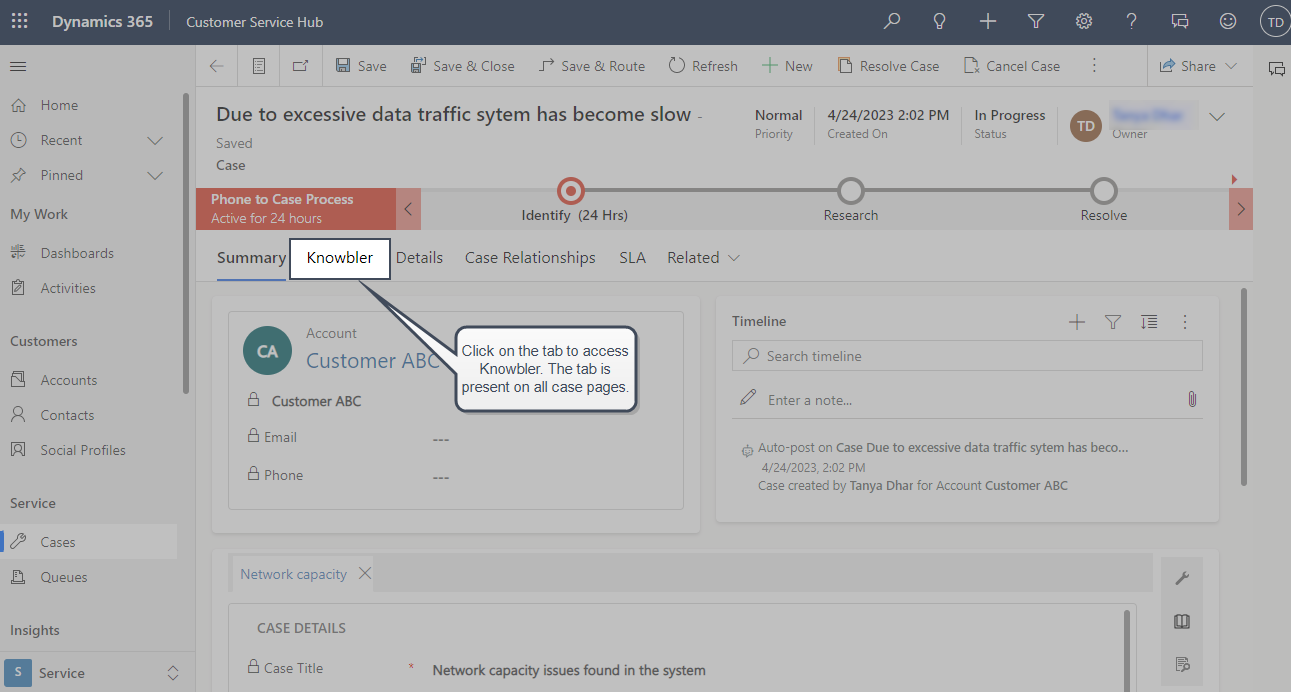This screenshot has height=692, width=1291.
Task: Expand the header fields chevron
Action: pyautogui.click(x=1217, y=117)
